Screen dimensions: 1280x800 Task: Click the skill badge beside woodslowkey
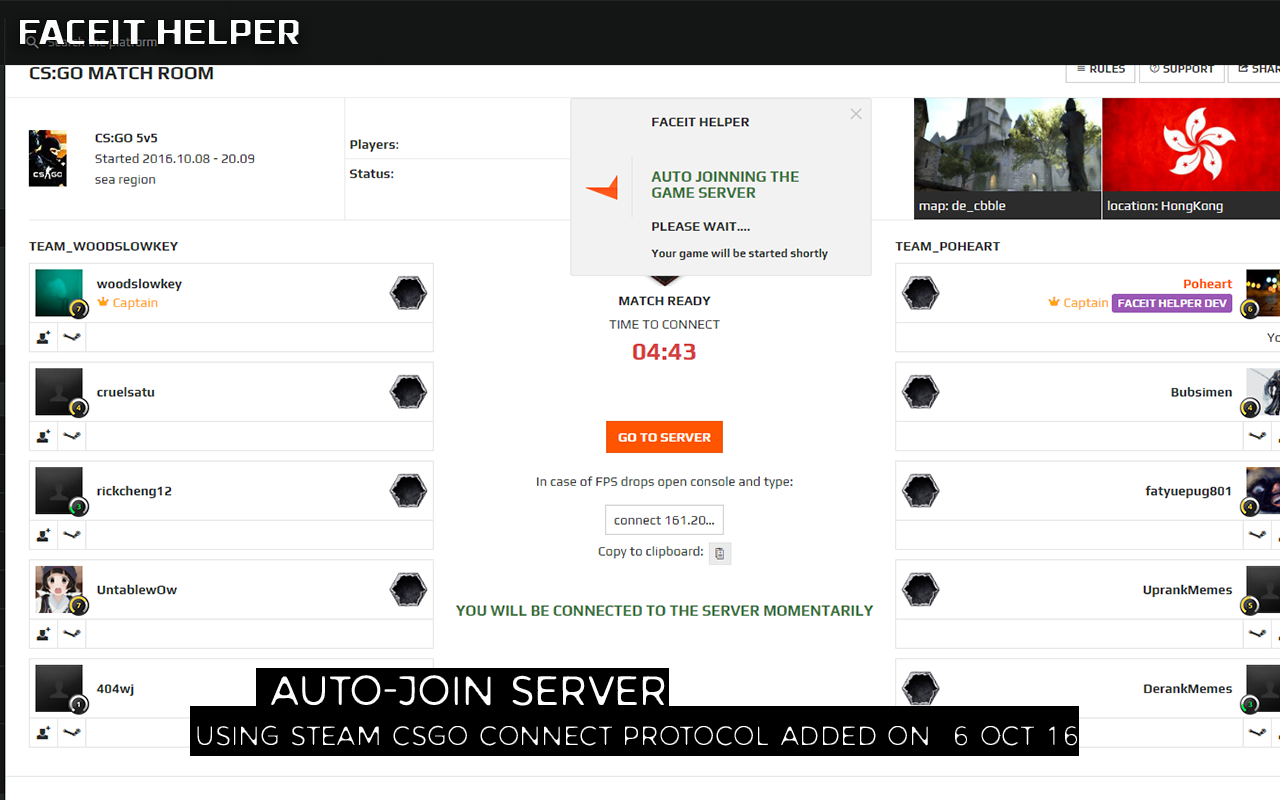click(408, 293)
